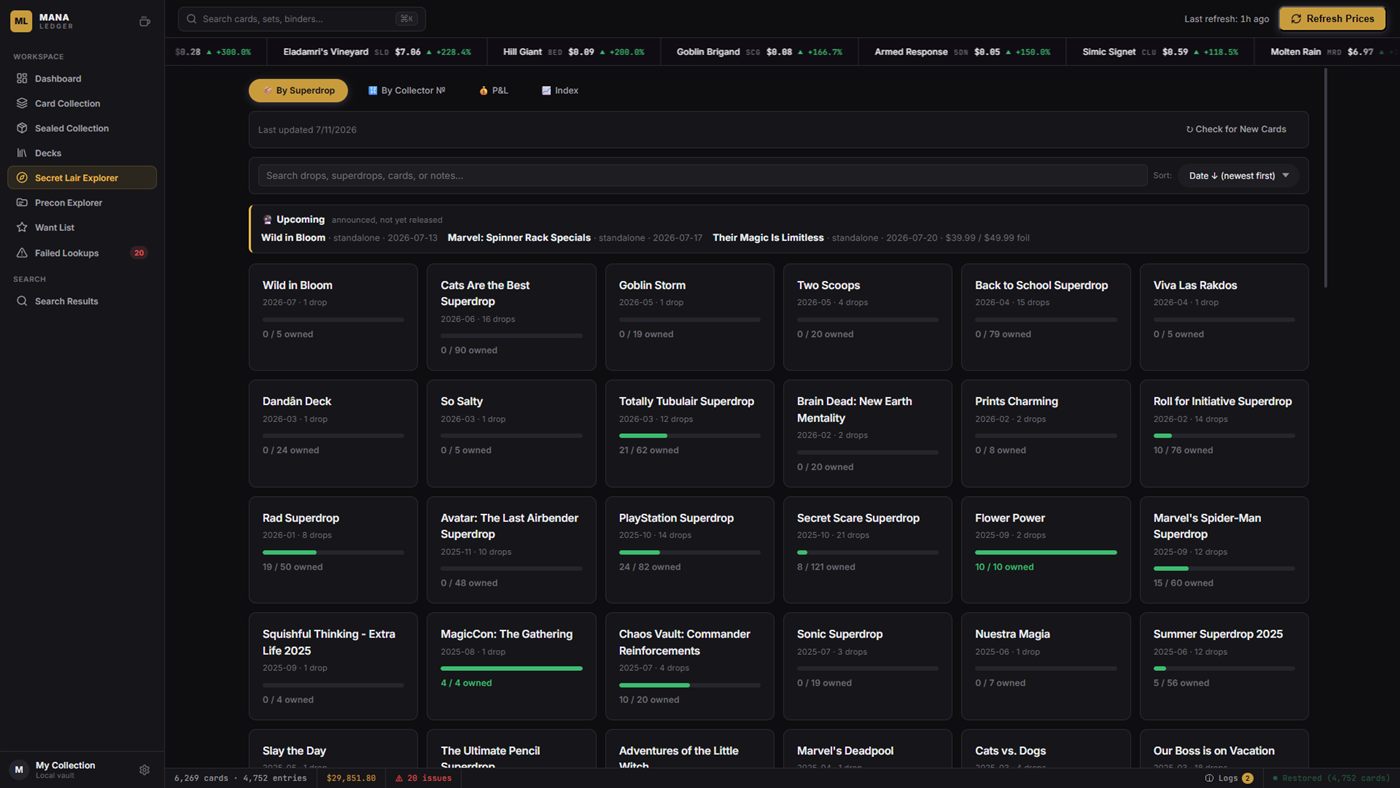Open Marvel's Spider-Man Superdrop card
Image resolution: width=1400 pixels, height=788 pixels.
[1224, 550]
